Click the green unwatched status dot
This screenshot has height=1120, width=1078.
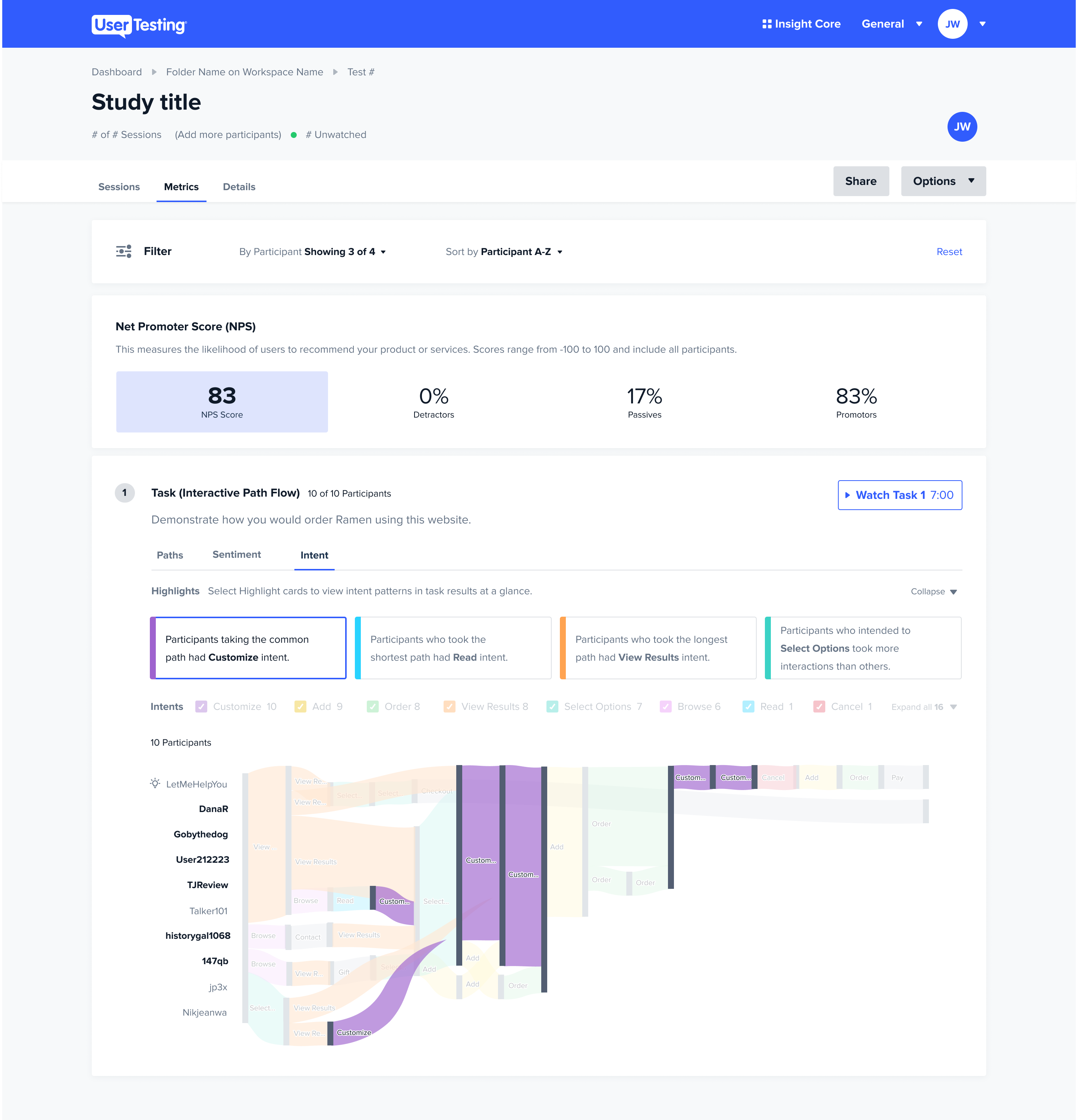click(294, 135)
